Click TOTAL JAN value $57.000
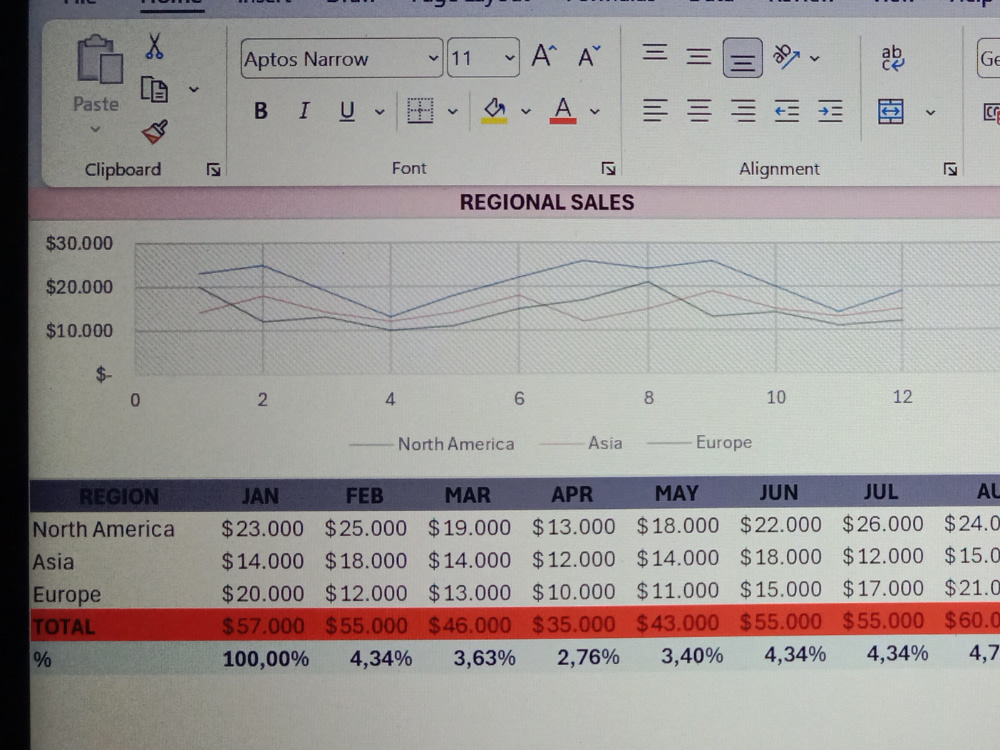This screenshot has width=1000, height=750. (x=263, y=626)
